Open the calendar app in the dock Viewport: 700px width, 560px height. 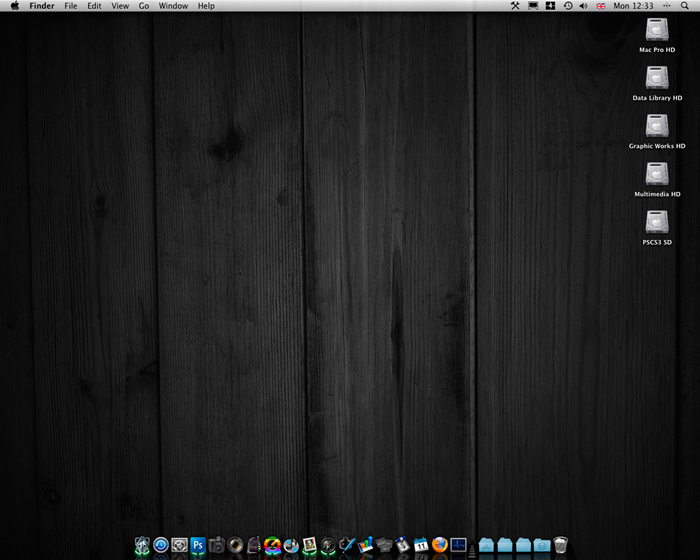click(x=421, y=545)
